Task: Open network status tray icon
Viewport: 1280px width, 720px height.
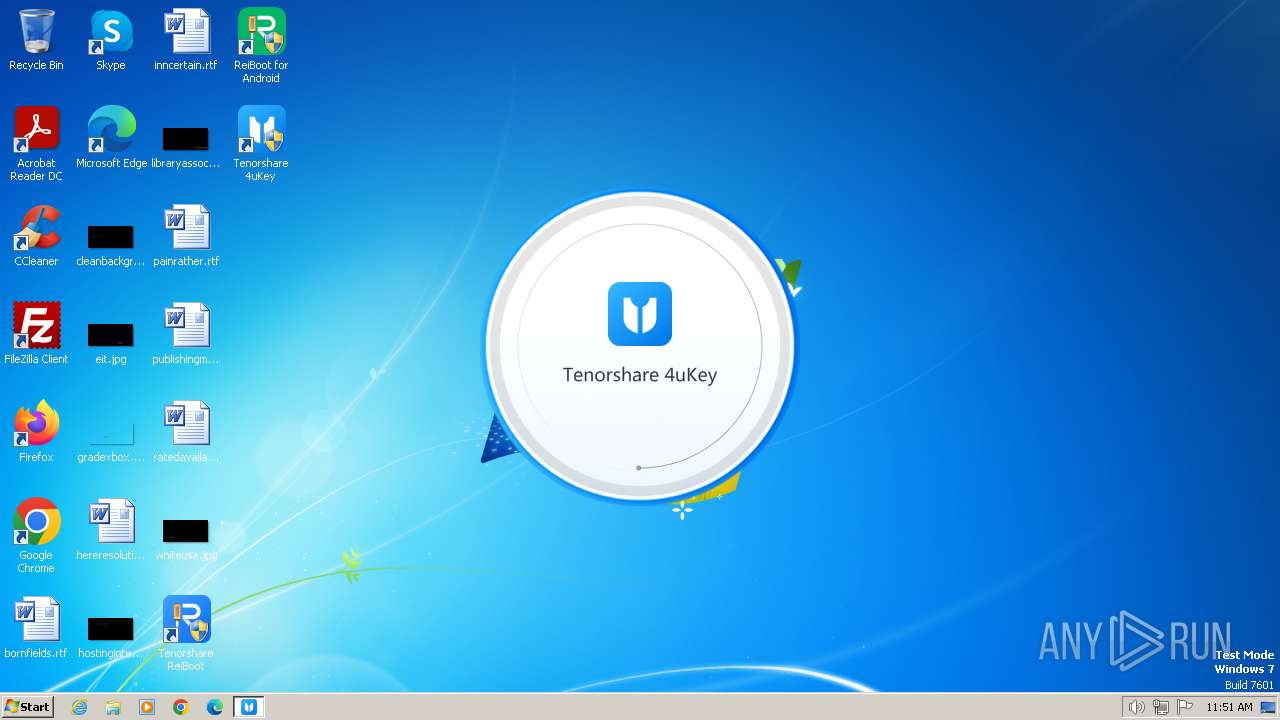Action: pos(1161,707)
